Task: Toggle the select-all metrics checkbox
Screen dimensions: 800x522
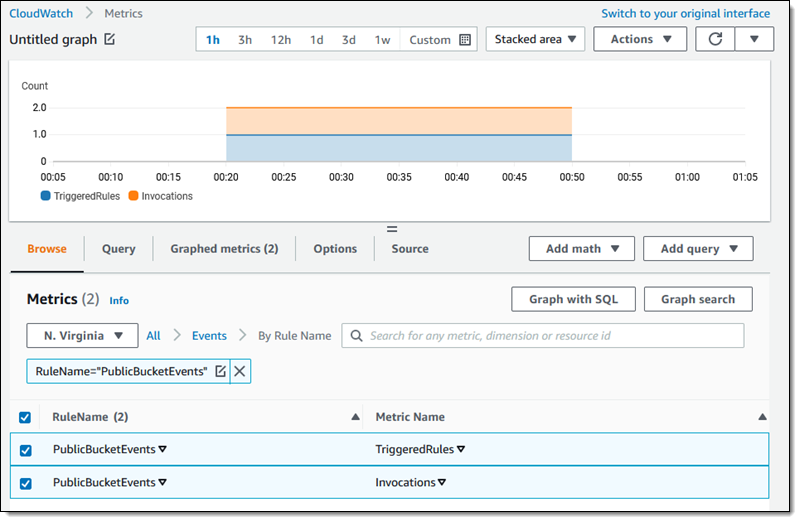Action: 25,417
